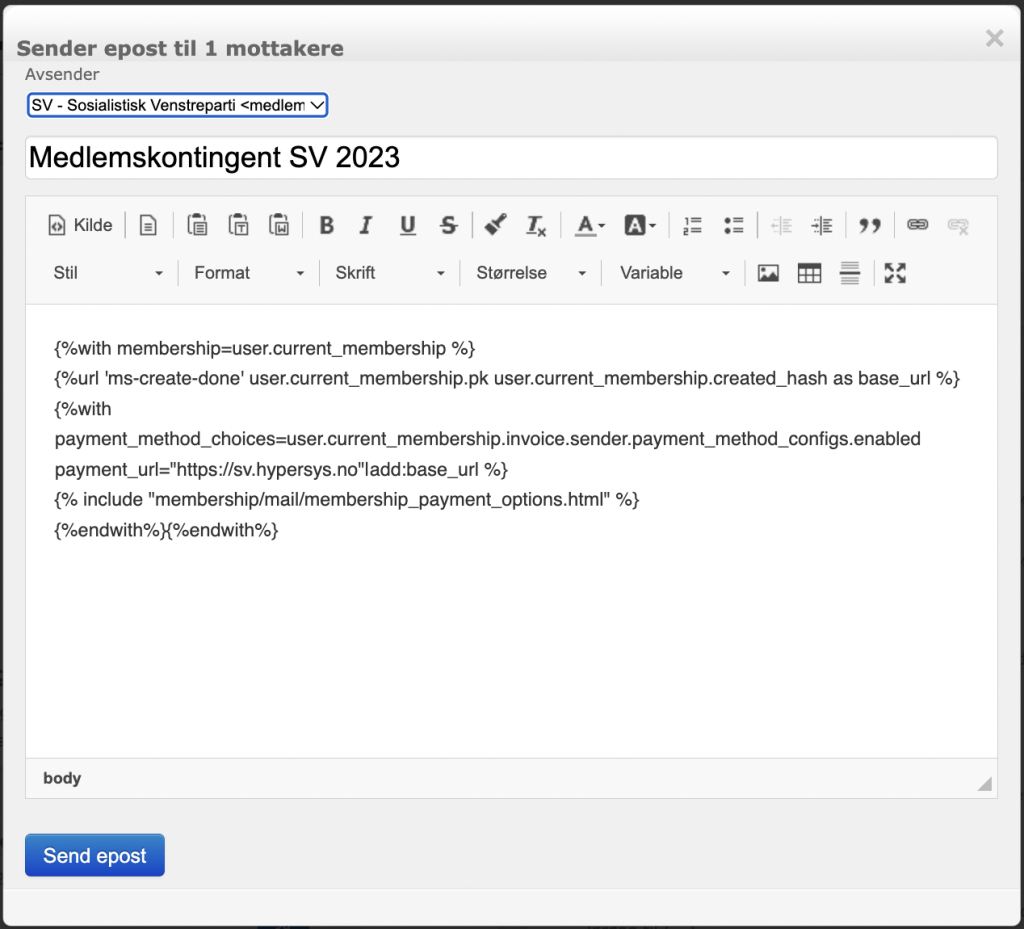Click Paste as plain text icon
The height and width of the screenshot is (929, 1024).
238,225
